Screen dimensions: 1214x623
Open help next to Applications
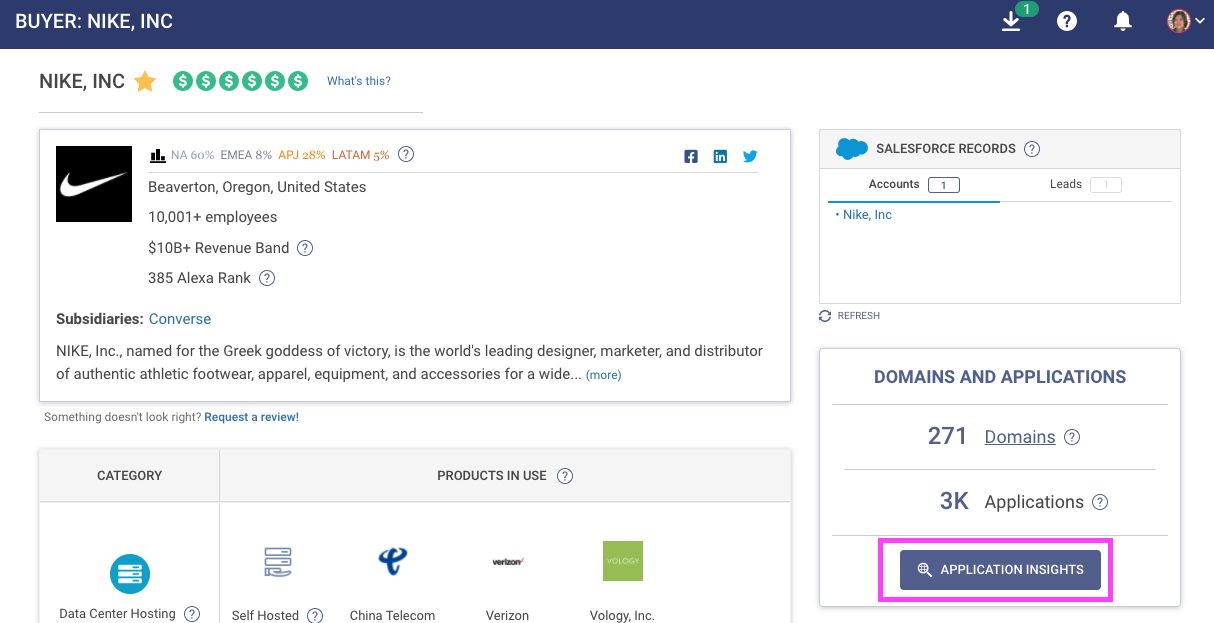(1100, 502)
